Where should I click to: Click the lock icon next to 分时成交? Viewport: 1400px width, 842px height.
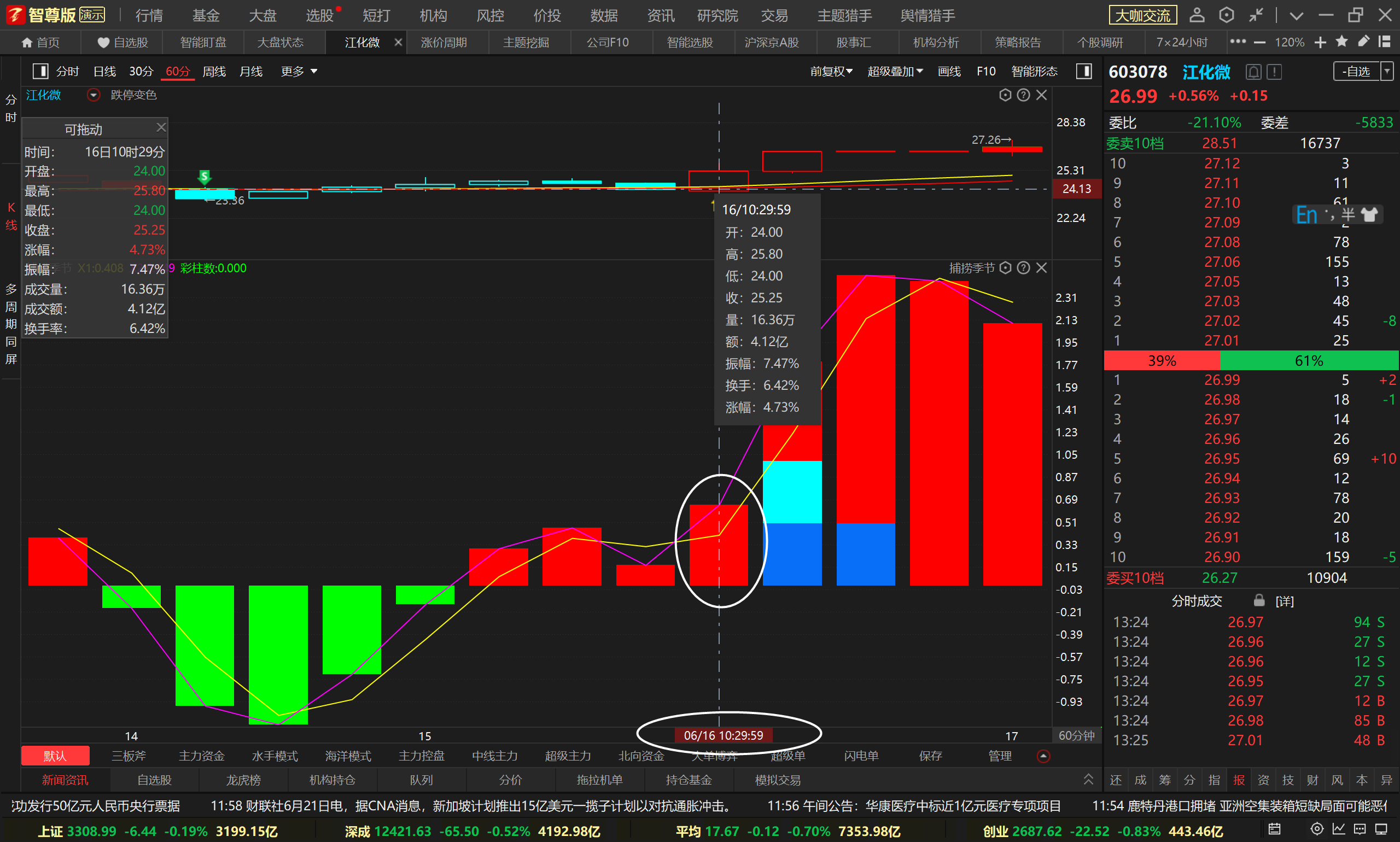1259,600
